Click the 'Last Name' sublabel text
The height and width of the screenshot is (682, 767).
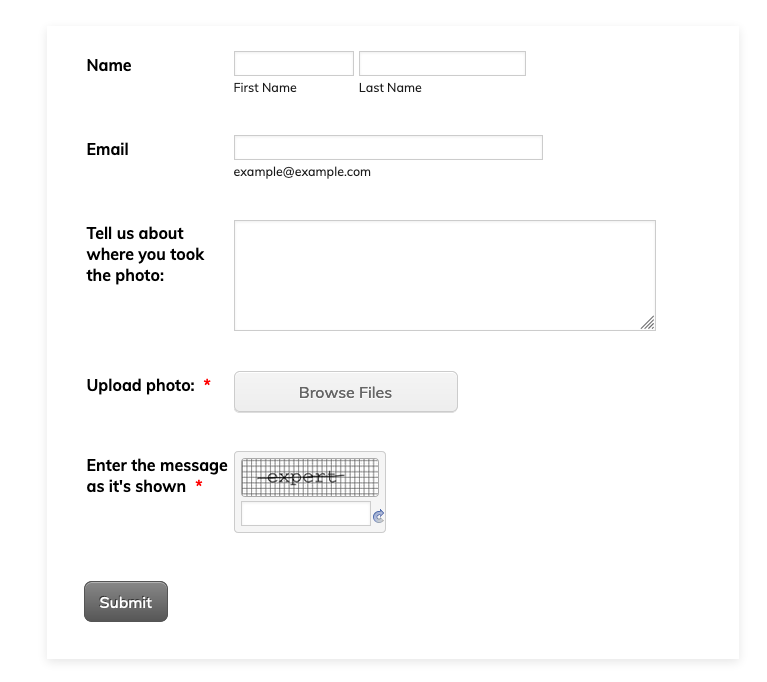tap(390, 88)
